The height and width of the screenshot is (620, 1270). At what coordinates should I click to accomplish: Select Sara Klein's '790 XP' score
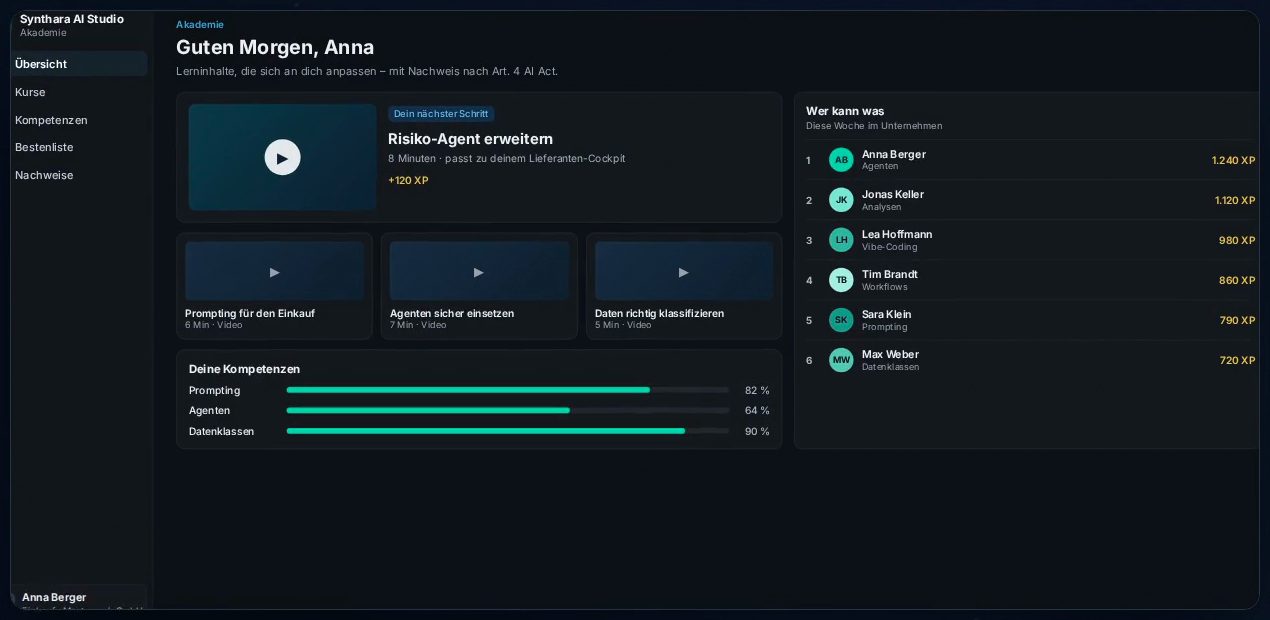click(1237, 320)
